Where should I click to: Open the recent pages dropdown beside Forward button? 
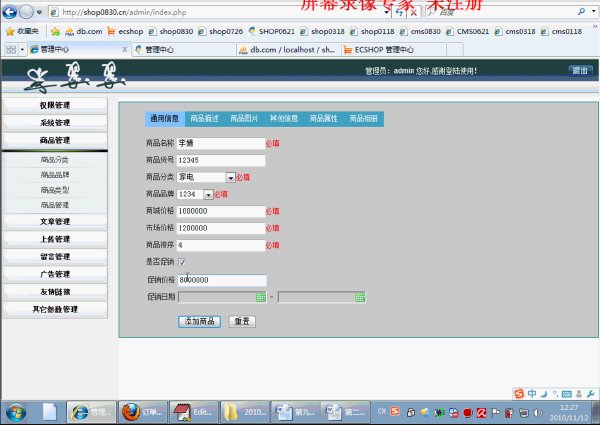[x=39, y=12]
